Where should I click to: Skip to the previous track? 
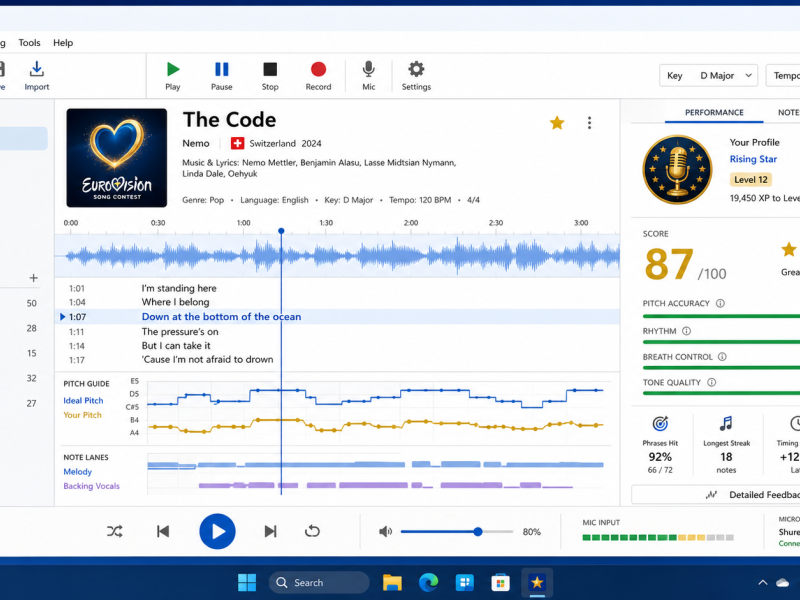[163, 531]
